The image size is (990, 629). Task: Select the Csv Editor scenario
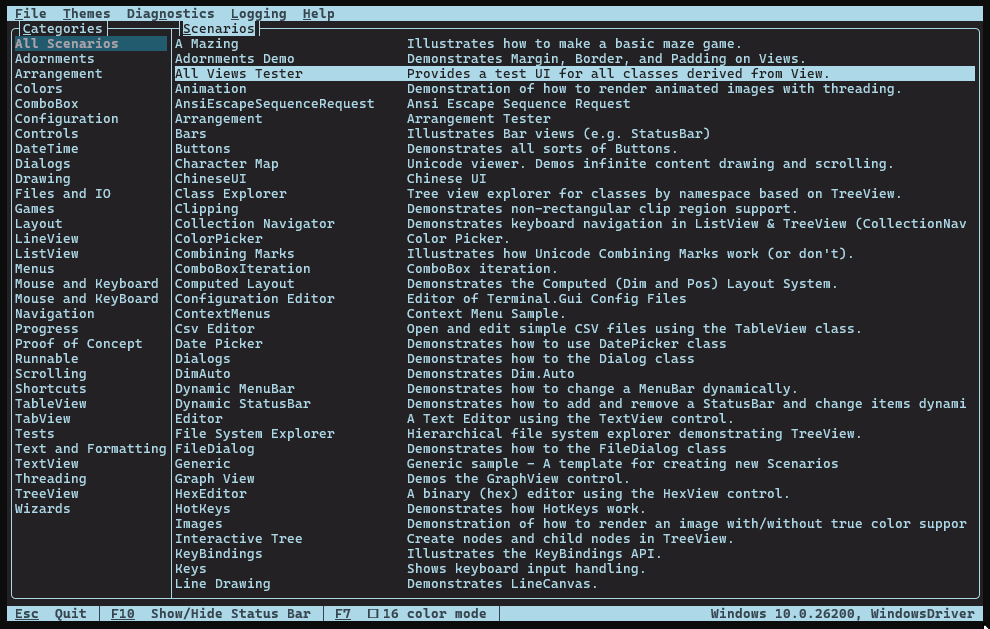(214, 329)
